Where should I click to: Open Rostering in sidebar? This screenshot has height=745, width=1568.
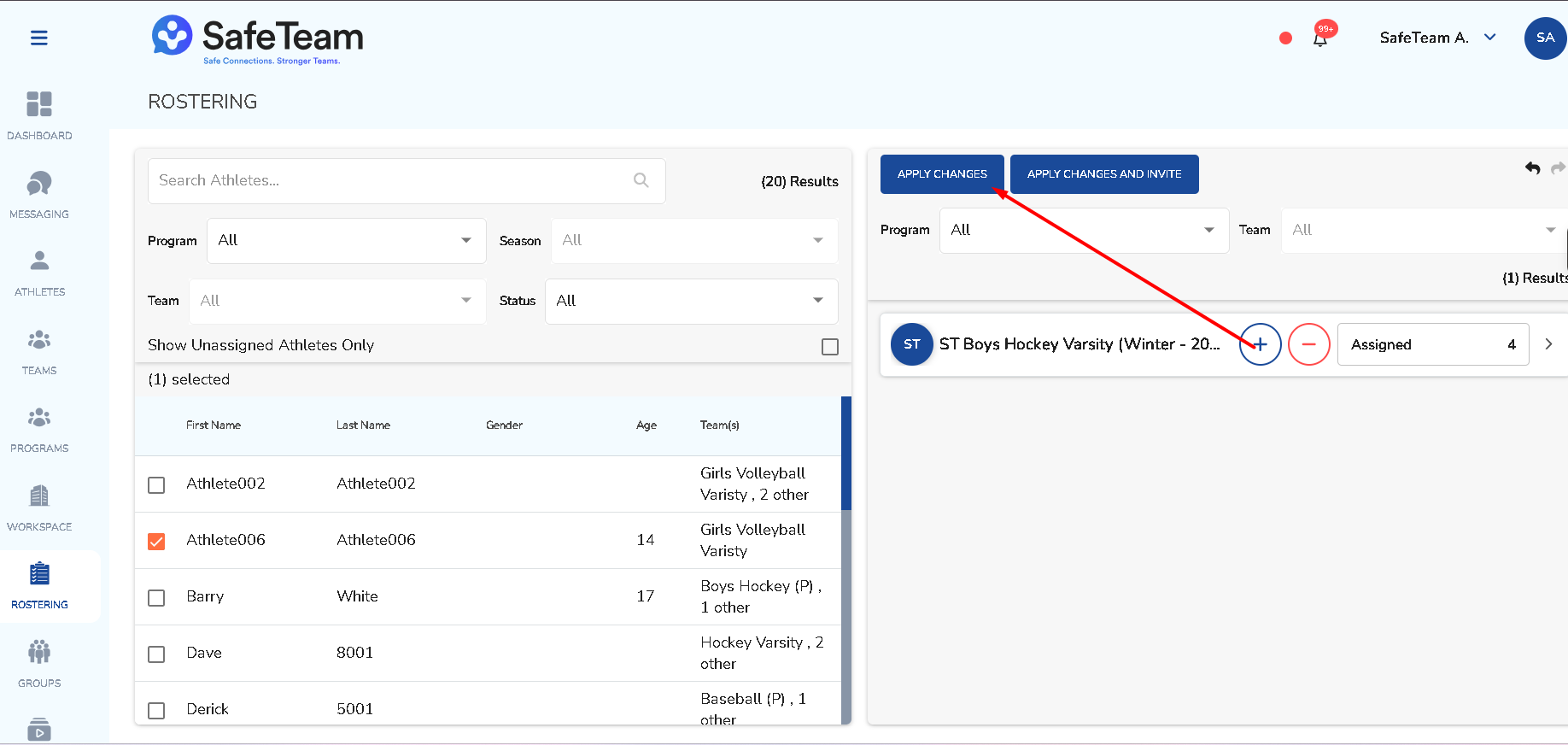(x=39, y=586)
